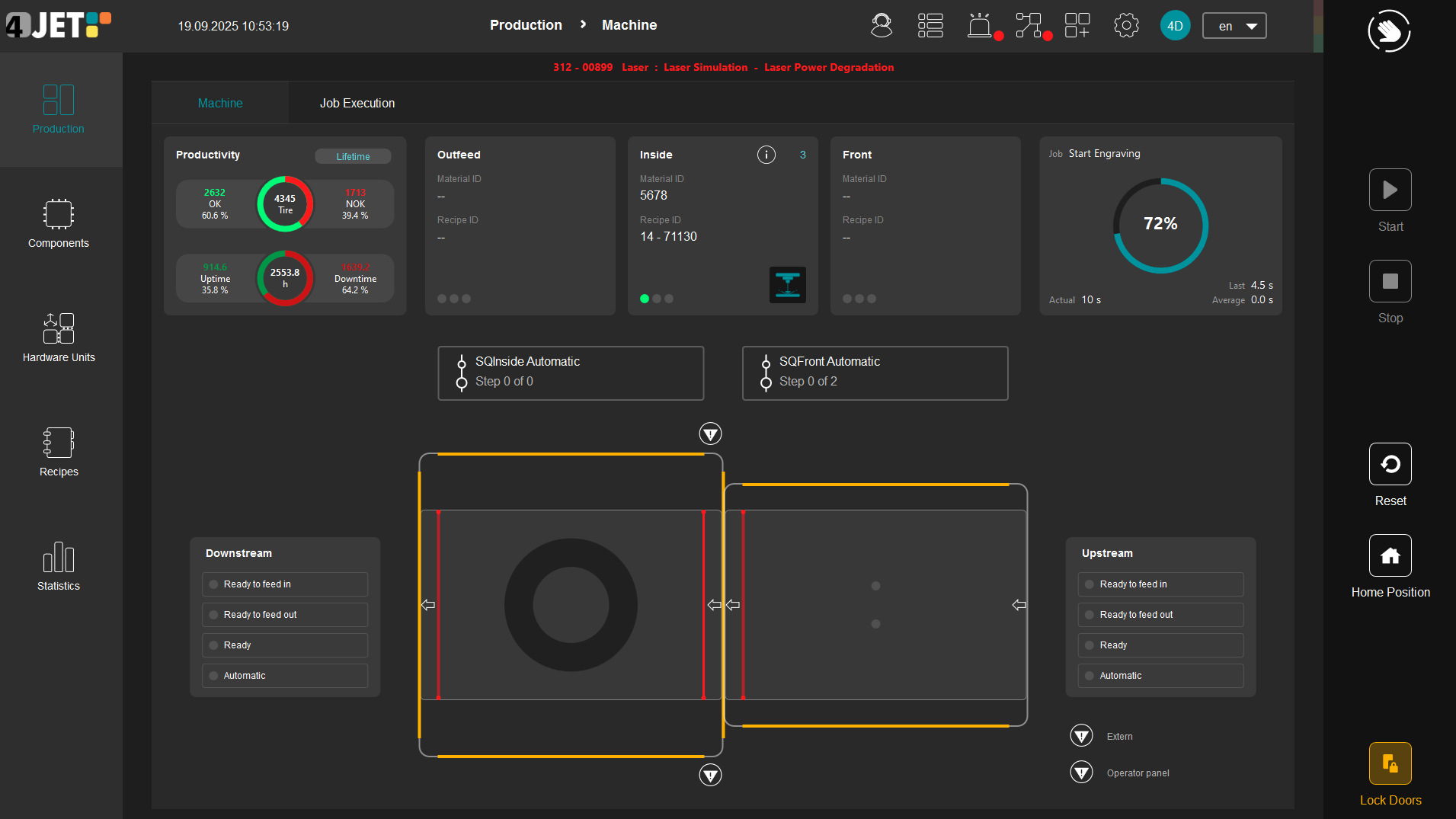
Task: Open the alarm notifications icon
Action: point(981,25)
